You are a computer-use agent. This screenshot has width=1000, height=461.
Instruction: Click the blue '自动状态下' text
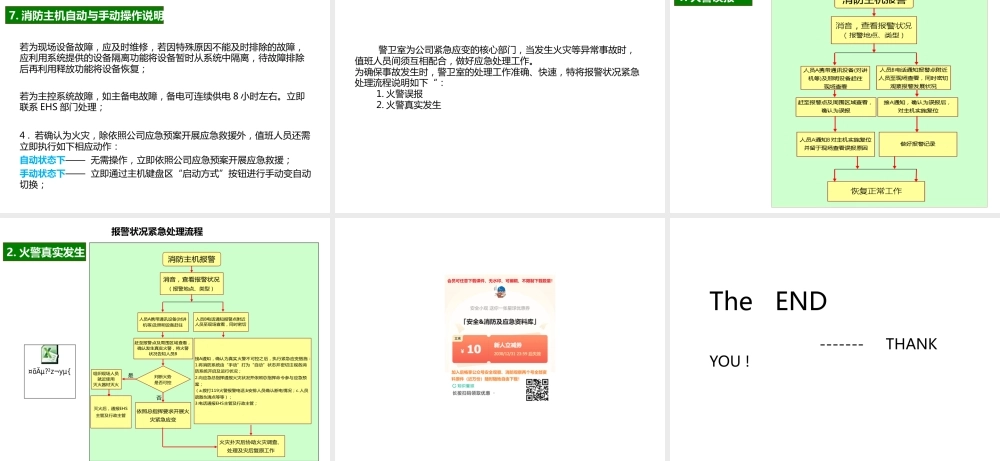(x=43, y=160)
